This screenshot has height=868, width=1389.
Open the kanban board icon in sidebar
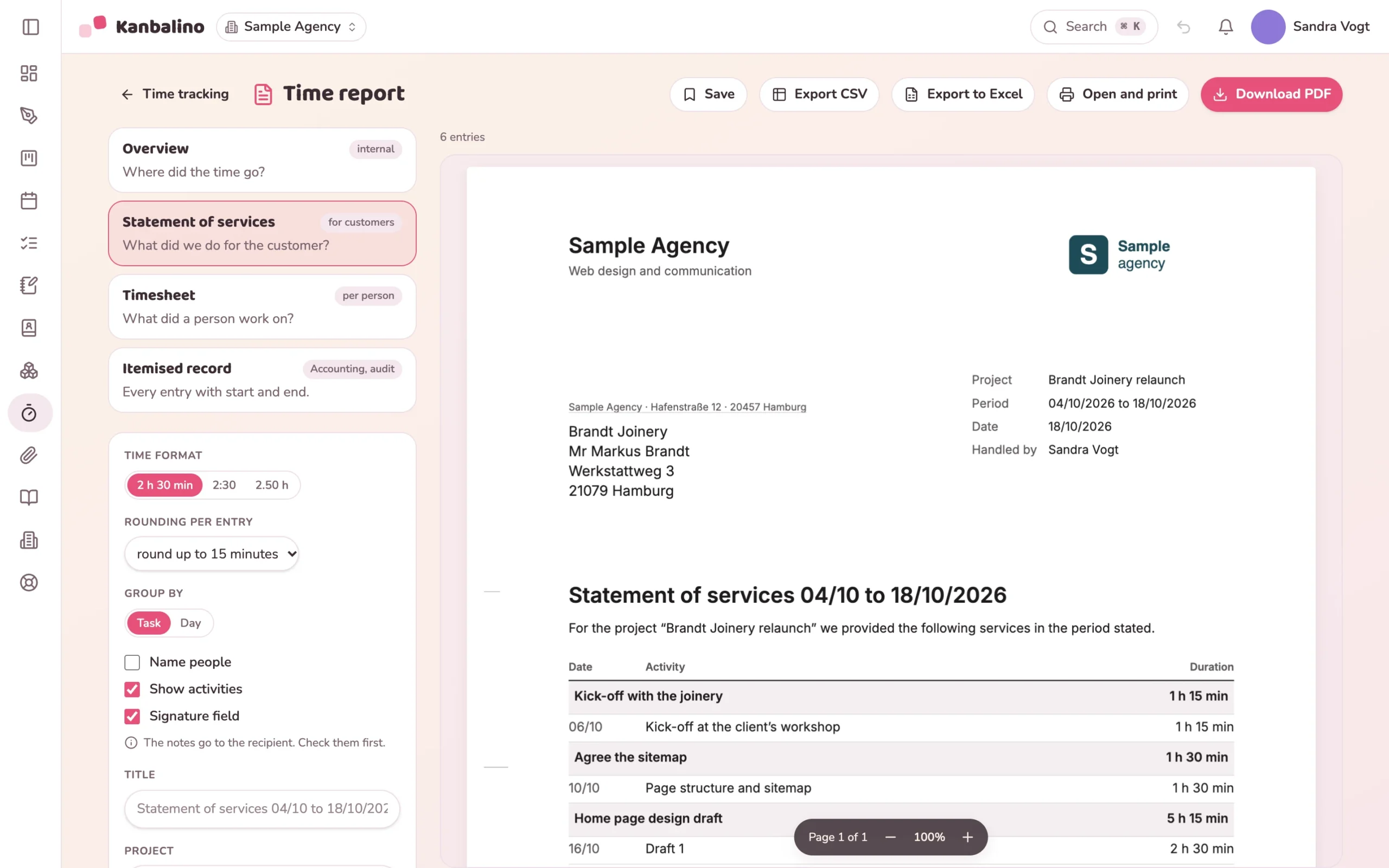tap(29, 158)
